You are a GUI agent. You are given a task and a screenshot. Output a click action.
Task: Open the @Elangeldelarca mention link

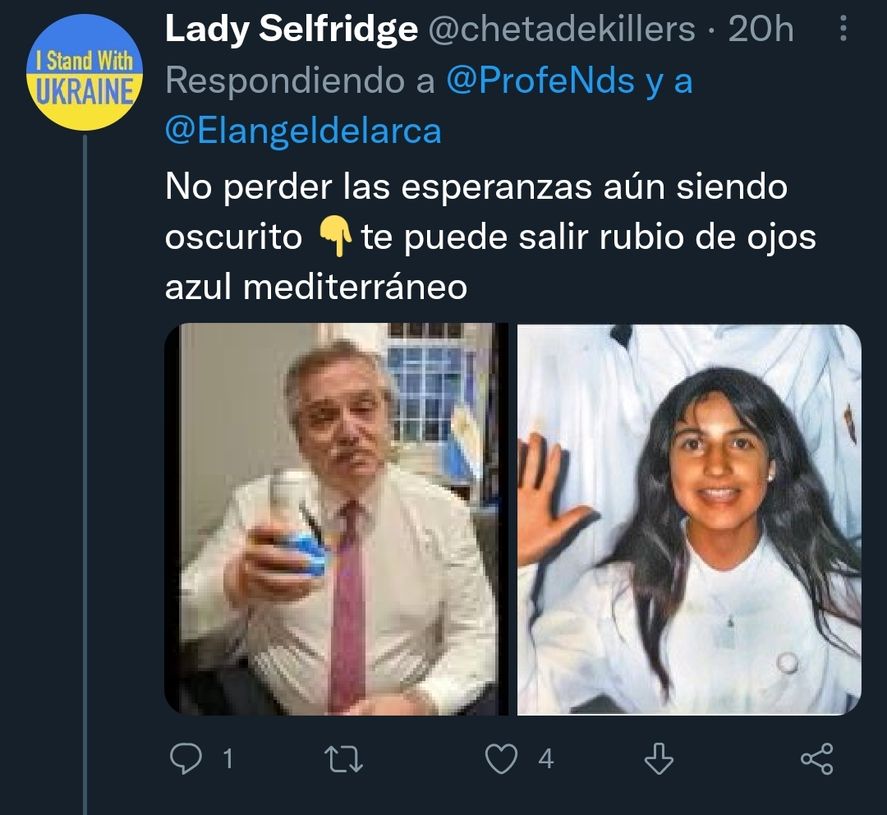303,131
